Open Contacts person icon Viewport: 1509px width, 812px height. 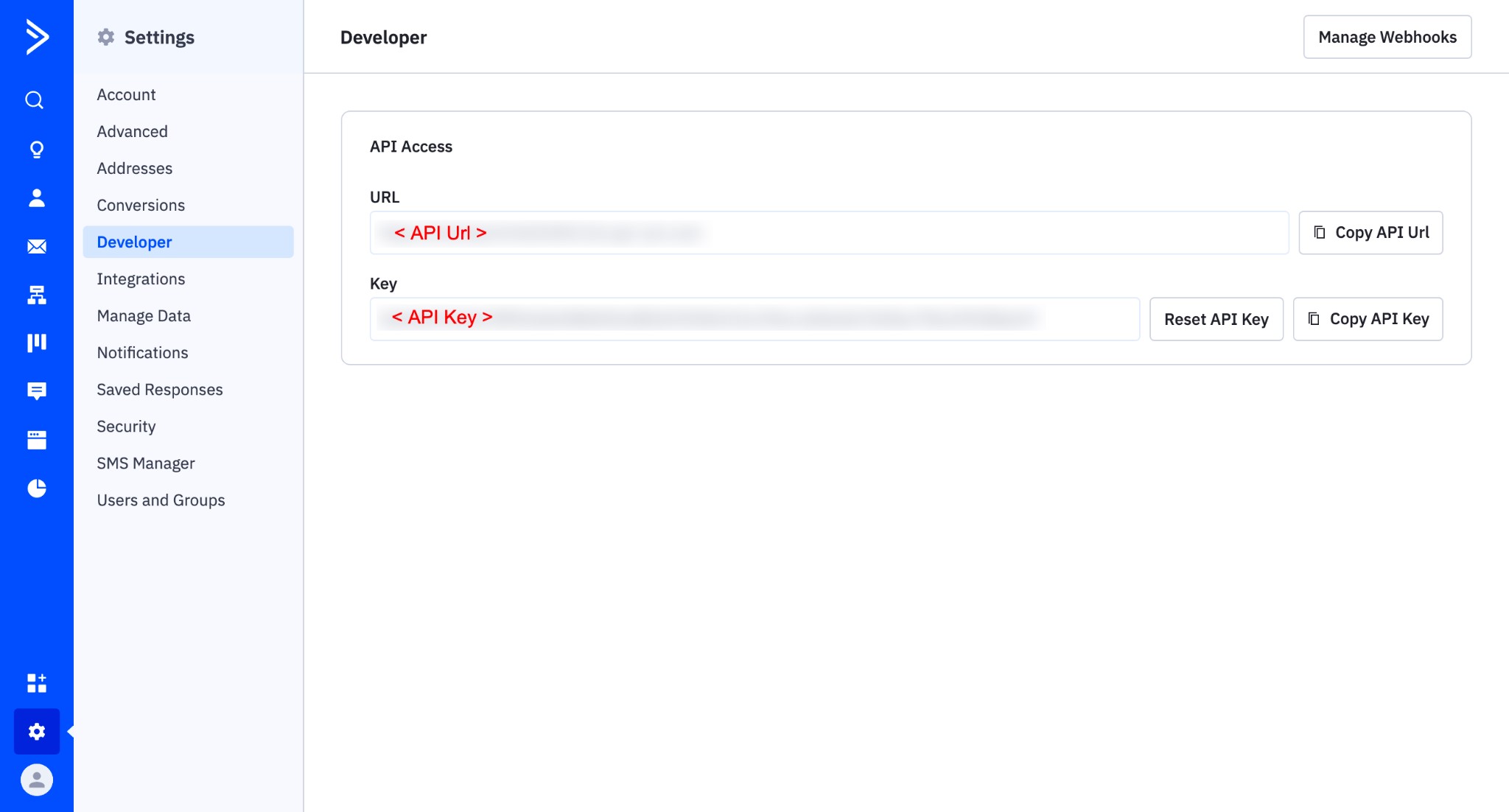click(36, 197)
